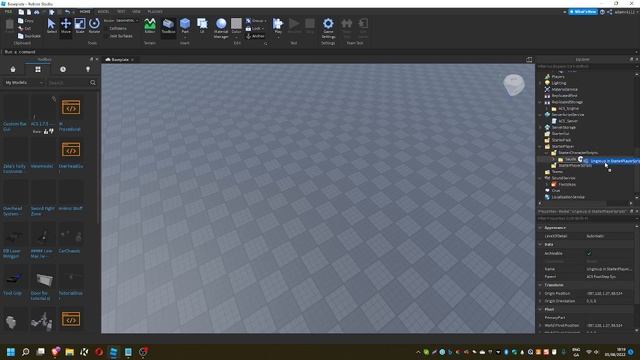The height and width of the screenshot is (360, 640).
Task: Open the Terrain Editor
Action: (150, 26)
